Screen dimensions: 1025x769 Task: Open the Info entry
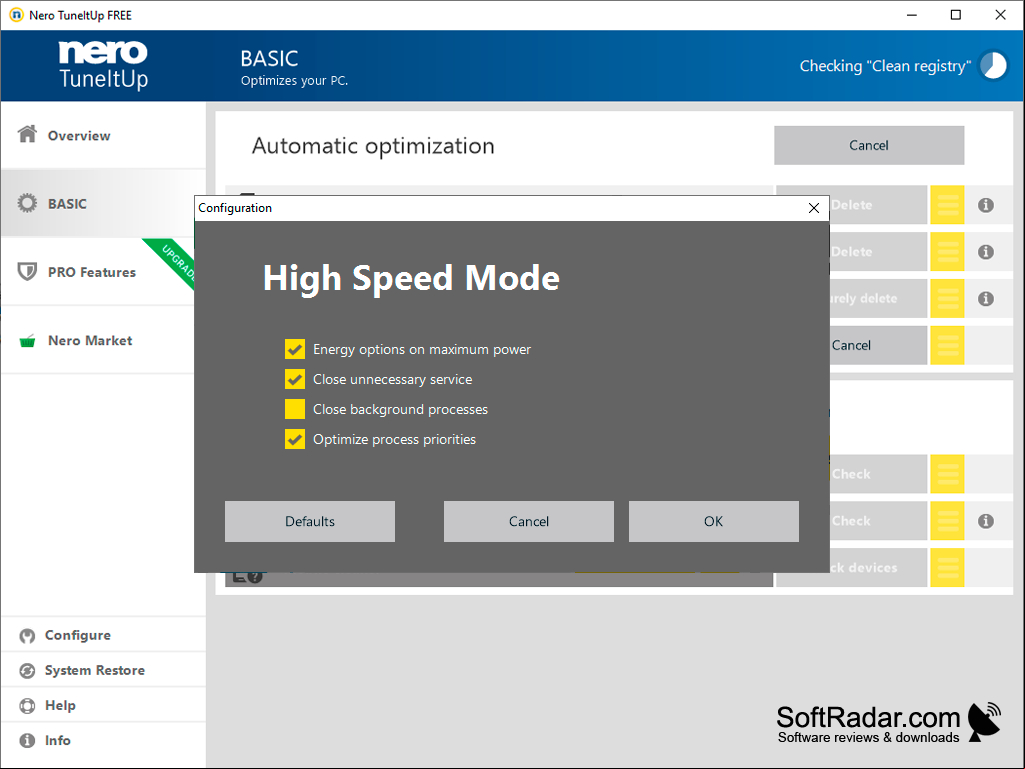point(103,740)
